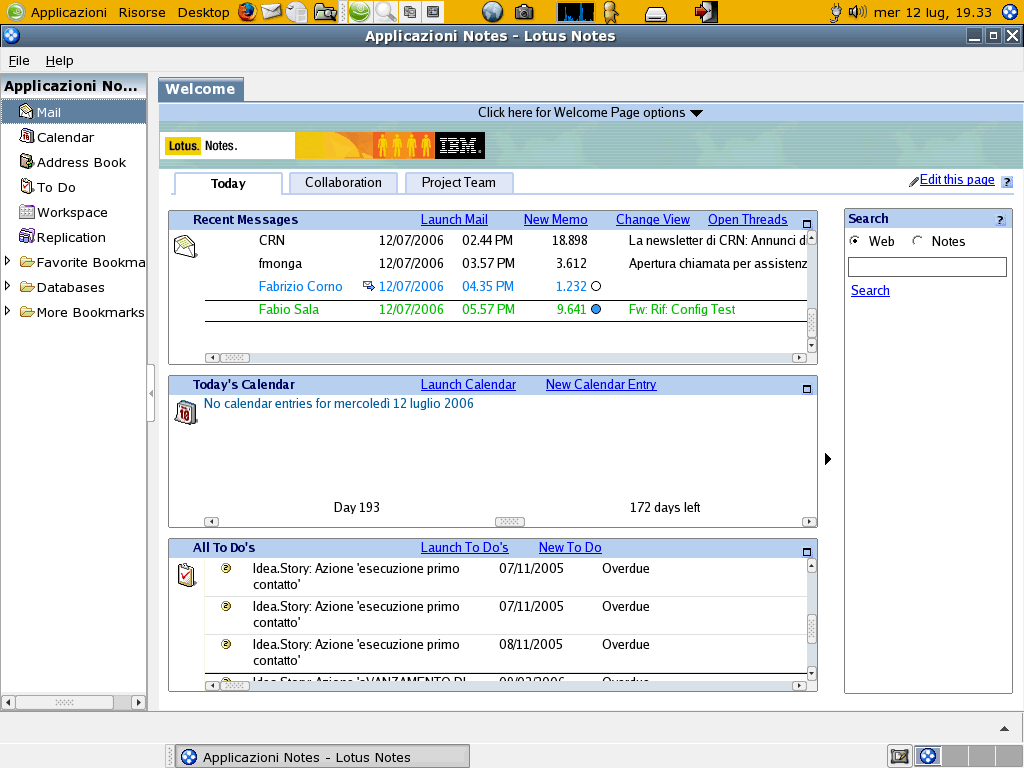
Task: Click the New Memo link
Action: tap(555, 220)
